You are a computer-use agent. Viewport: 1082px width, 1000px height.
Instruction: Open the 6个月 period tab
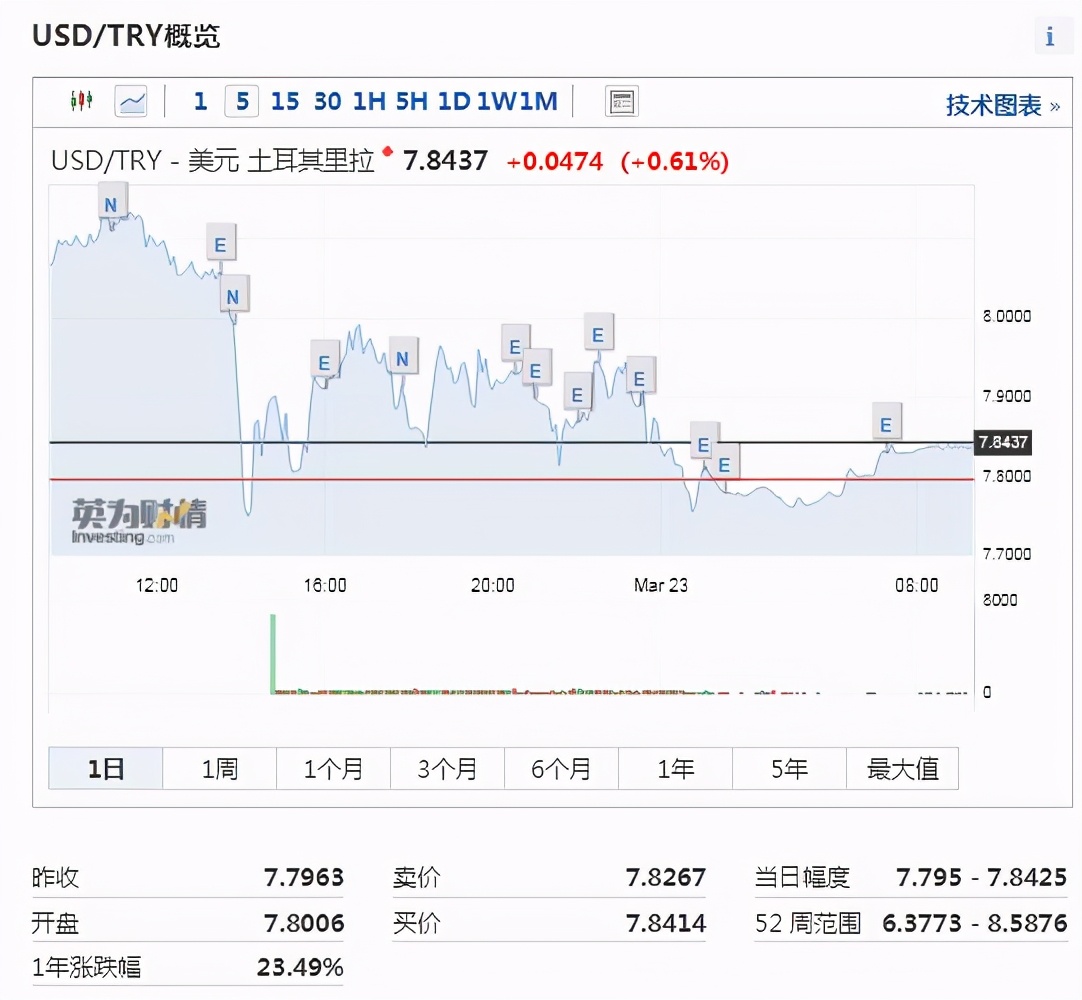561,768
